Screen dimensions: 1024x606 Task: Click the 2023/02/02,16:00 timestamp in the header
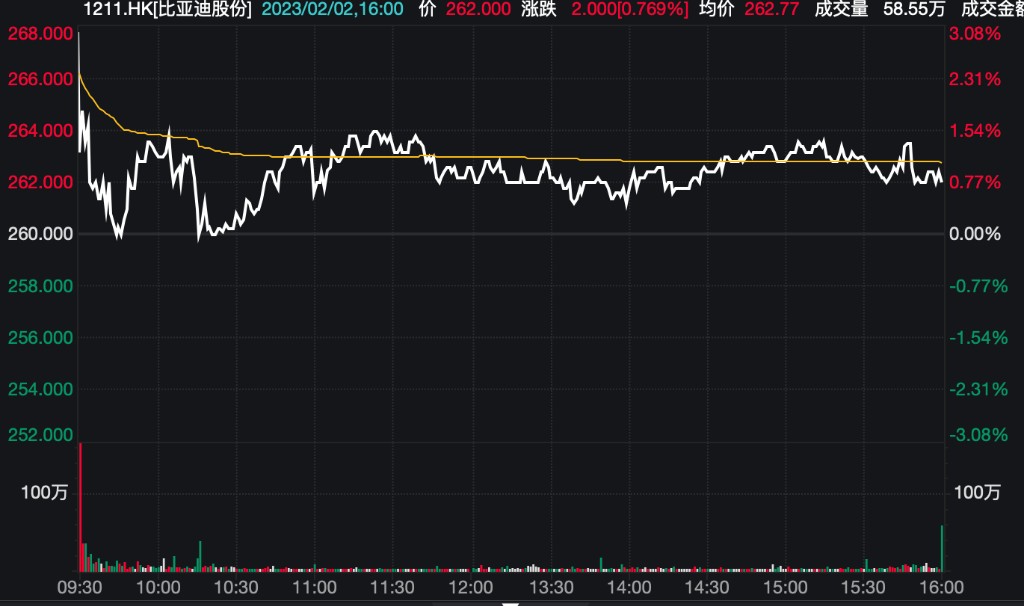click(332, 9)
